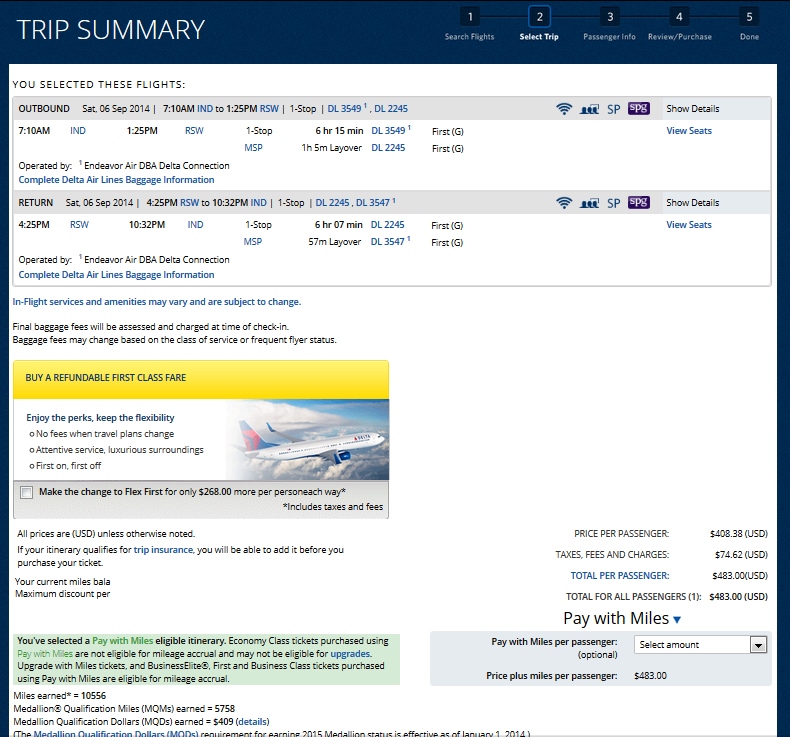
Task: Open flight DL 3547 in return row
Action: pyautogui.click(x=389, y=241)
